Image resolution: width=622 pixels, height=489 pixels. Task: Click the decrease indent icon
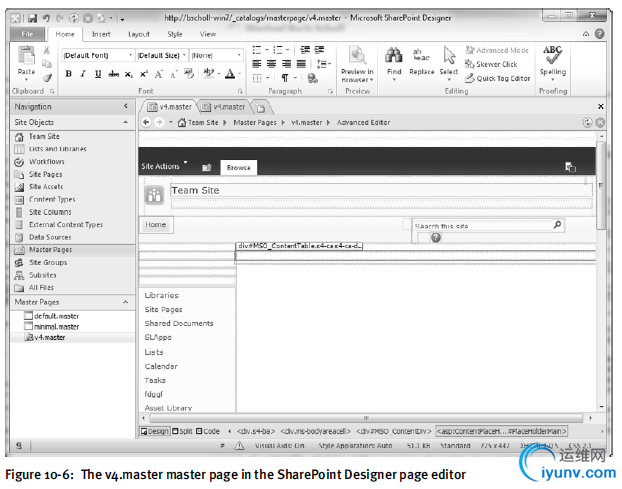tap(305, 50)
